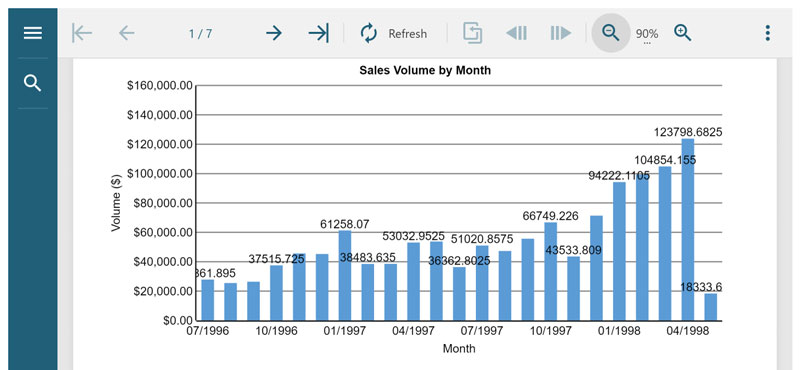Go to the previous page
This screenshot has height=370, width=800.
pyautogui.click(x=127, y=34)
